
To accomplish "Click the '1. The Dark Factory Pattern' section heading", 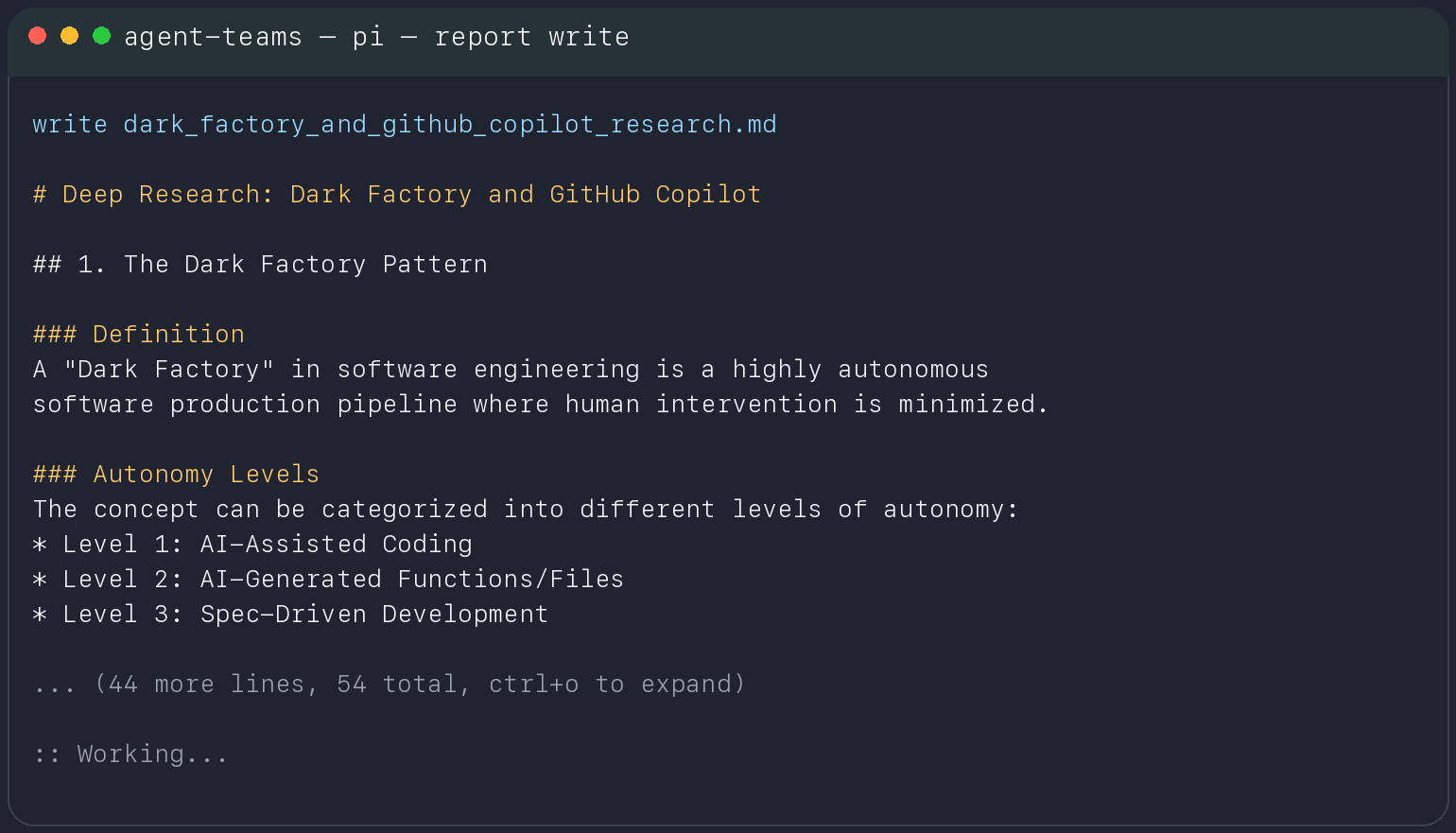I will pos(260,264).
